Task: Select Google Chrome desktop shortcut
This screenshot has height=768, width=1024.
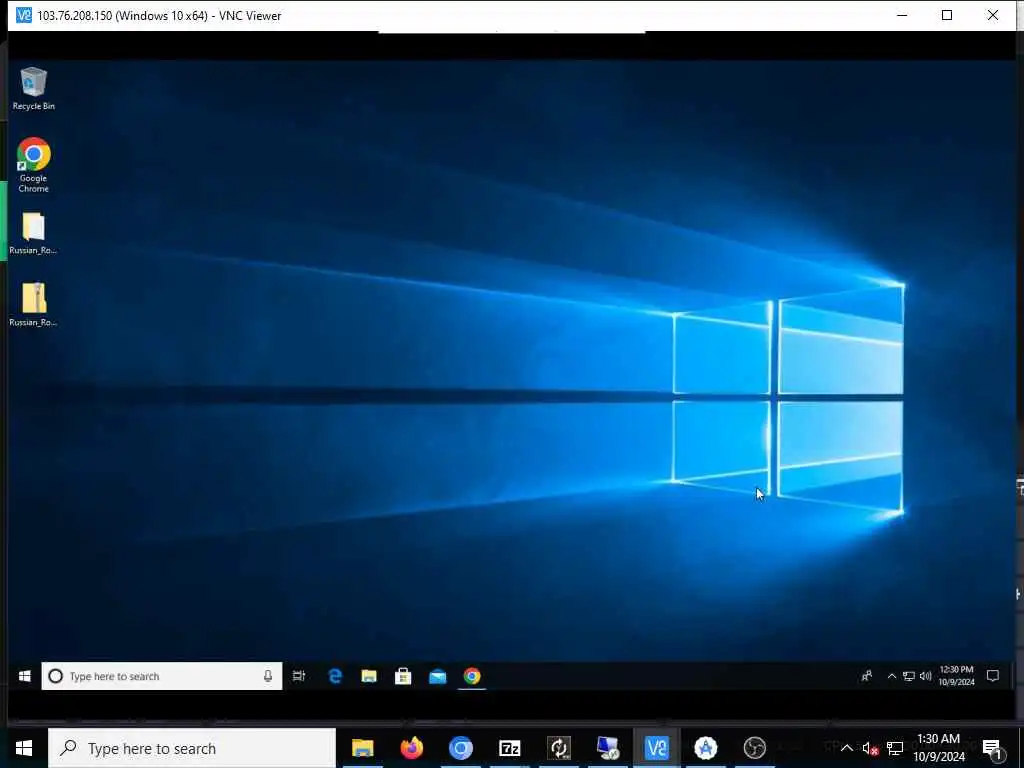Action: [33, 165]
